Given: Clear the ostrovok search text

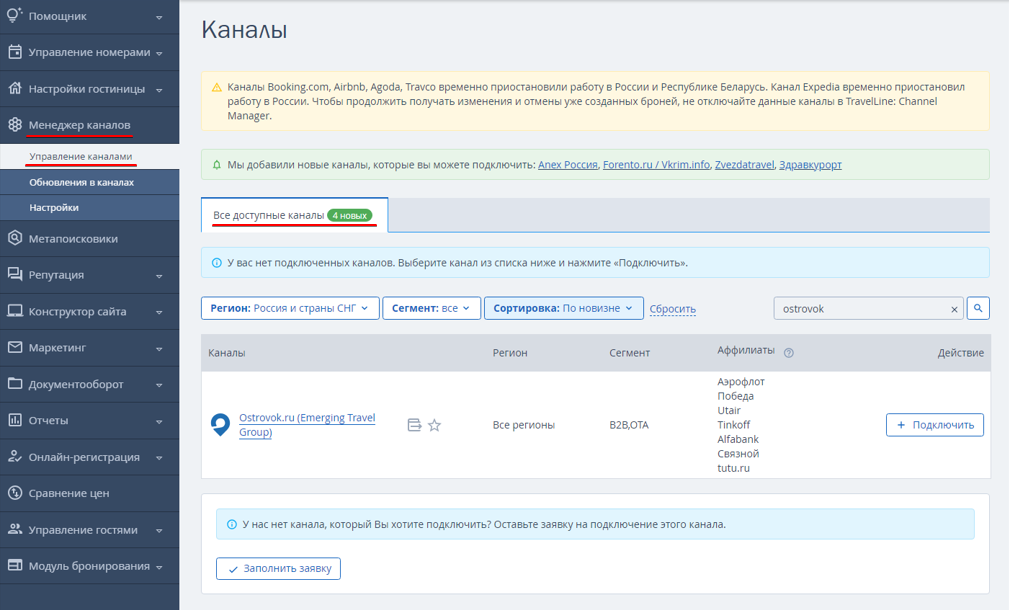Looking at the screenshot, I should (x=954, y=310).
